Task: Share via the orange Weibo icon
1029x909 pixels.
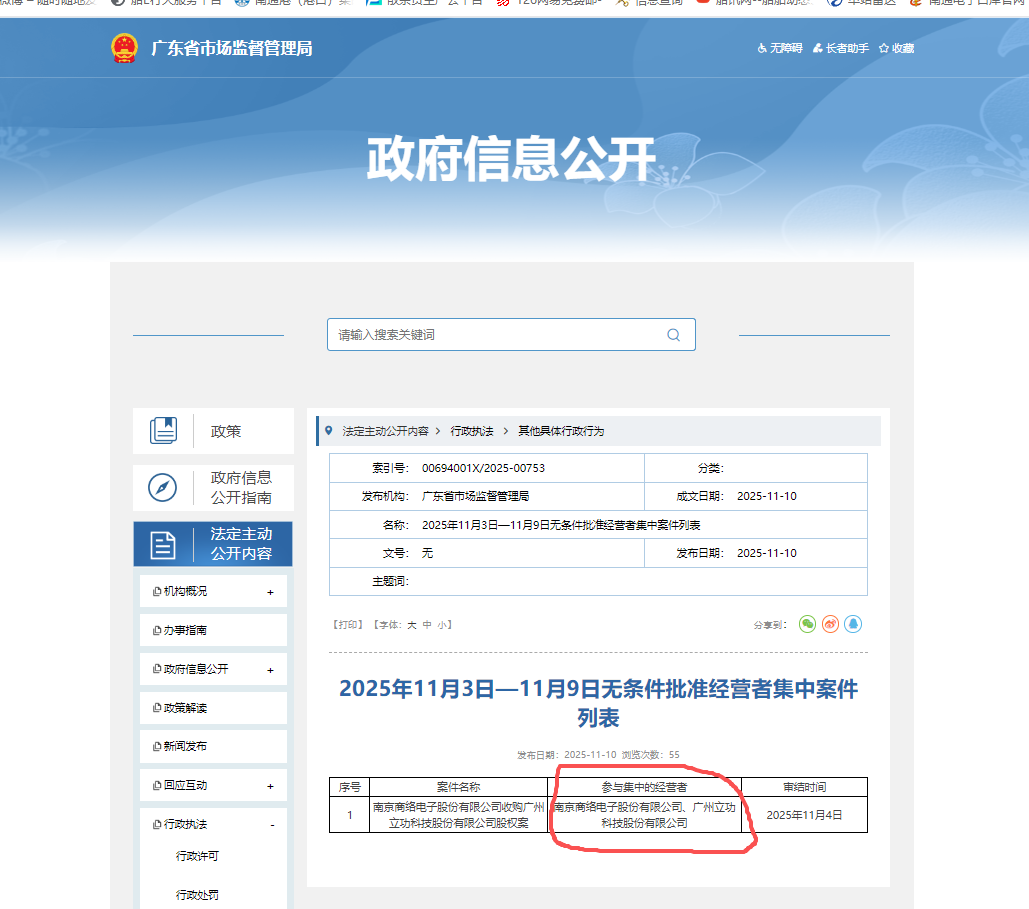Action: click(x=830, y=624)
